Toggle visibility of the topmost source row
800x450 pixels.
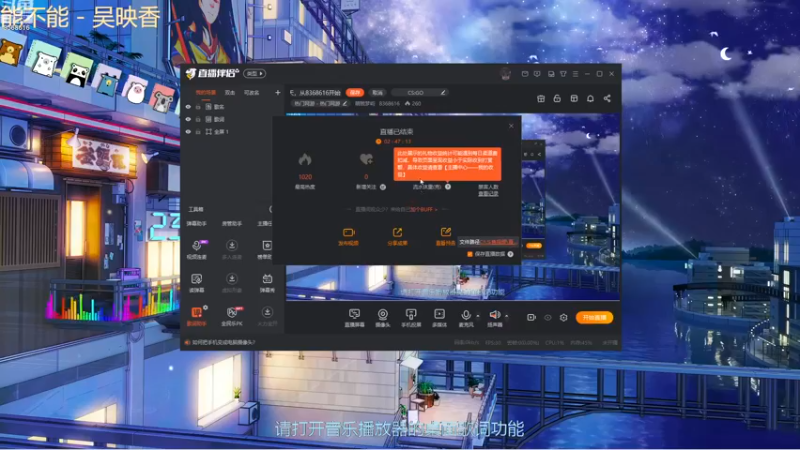[x=188, y=107]
